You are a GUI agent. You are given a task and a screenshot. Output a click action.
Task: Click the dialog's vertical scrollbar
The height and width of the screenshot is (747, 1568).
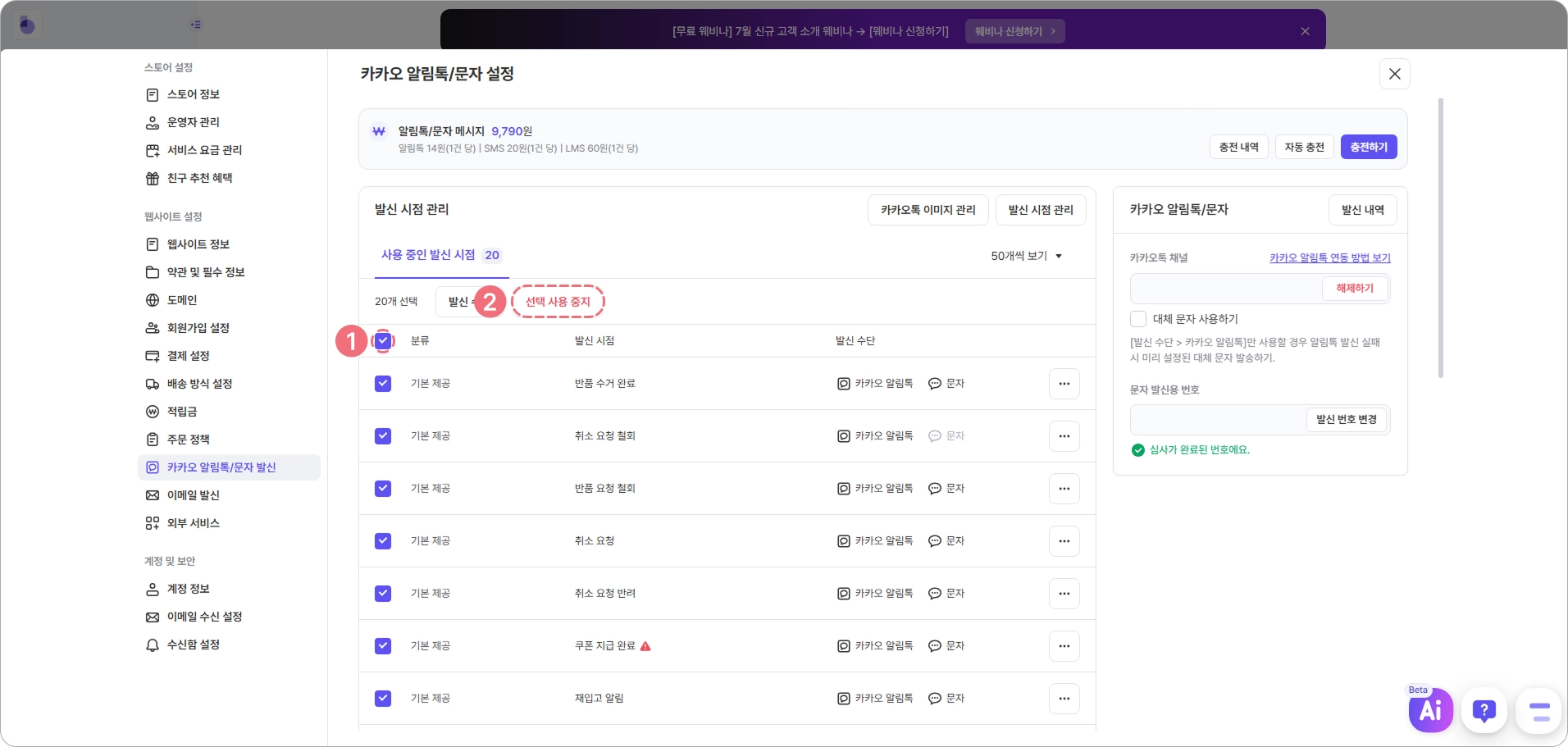(1441, 238)
